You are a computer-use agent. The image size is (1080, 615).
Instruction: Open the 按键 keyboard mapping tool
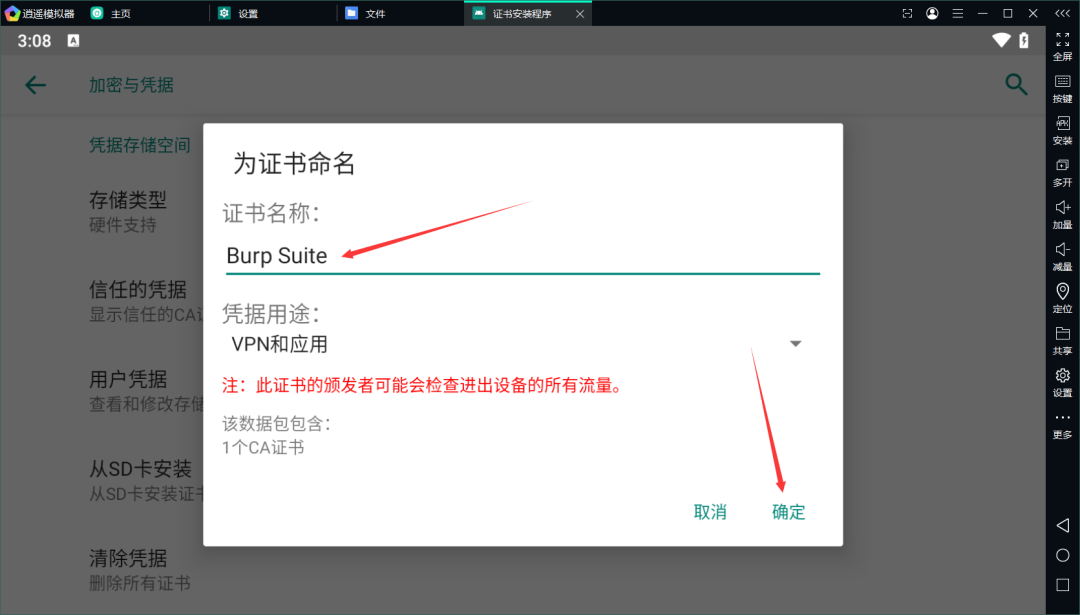point(1062,90)
